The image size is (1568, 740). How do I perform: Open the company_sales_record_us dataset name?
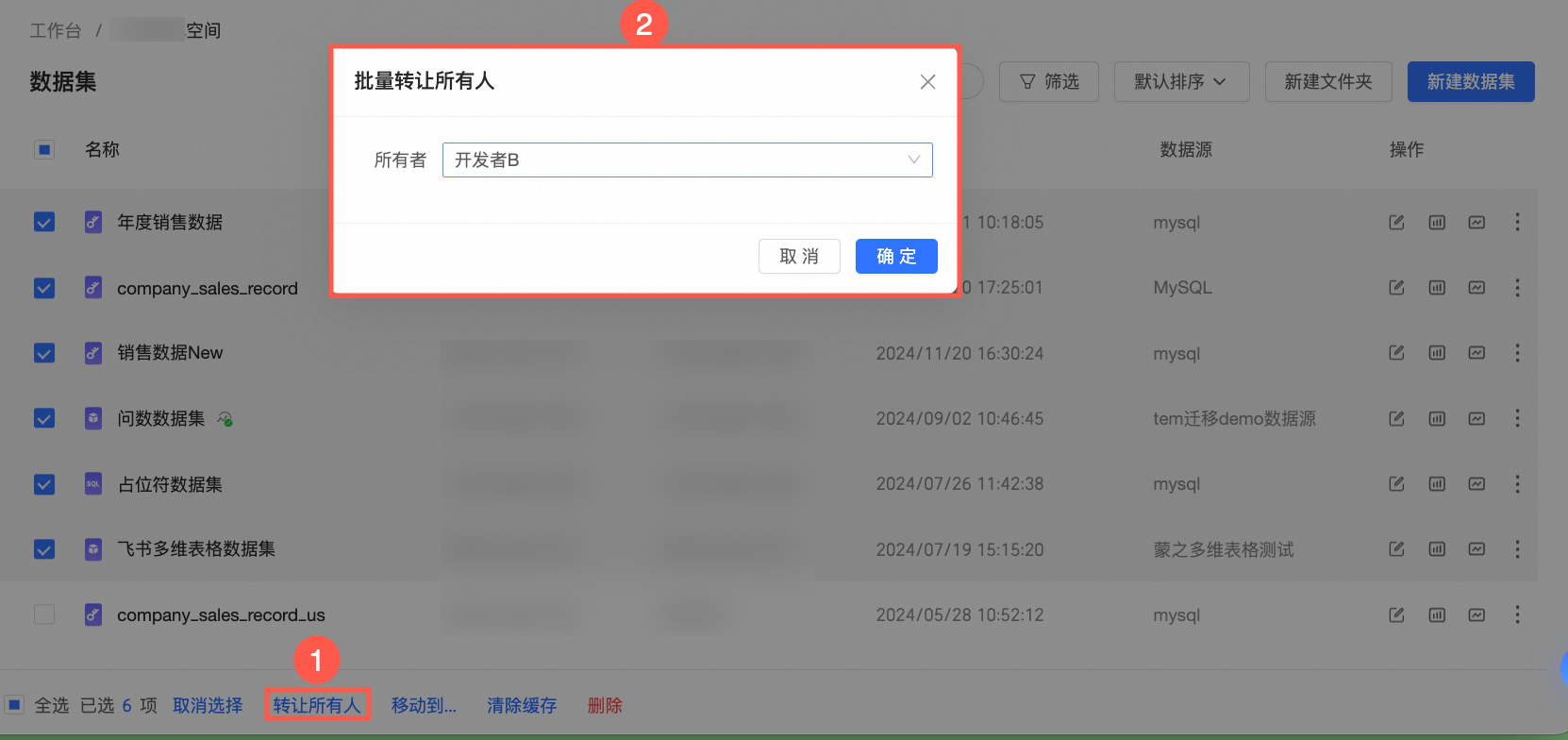tap(221, 615)
